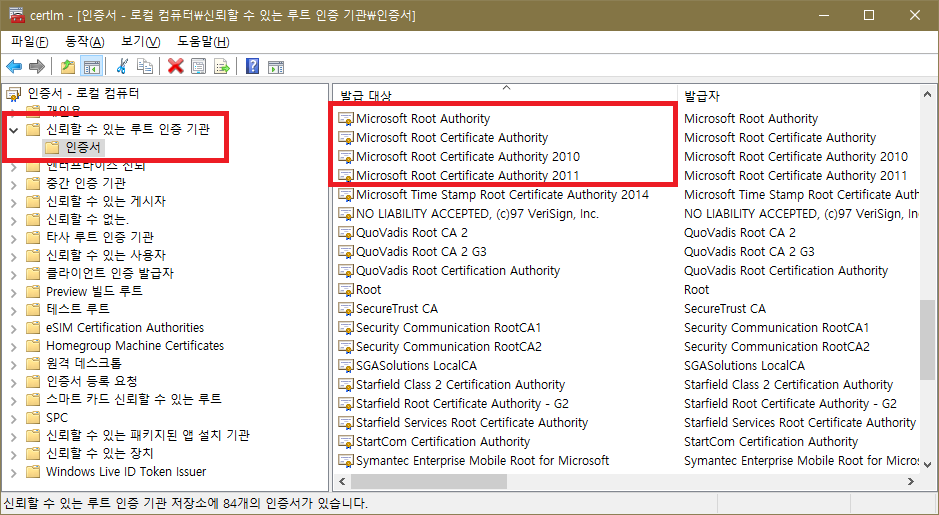Click the horizontal scrollbar left arrow

tap(343, 481)
